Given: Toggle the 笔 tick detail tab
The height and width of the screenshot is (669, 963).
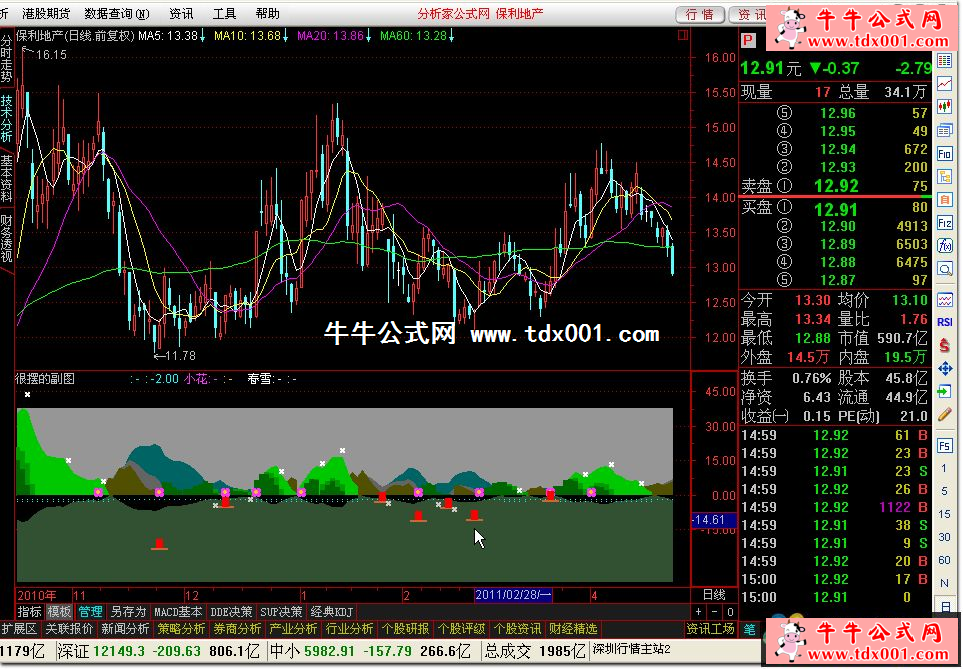Looking at the screenshot, I should [x=750, y=629].
